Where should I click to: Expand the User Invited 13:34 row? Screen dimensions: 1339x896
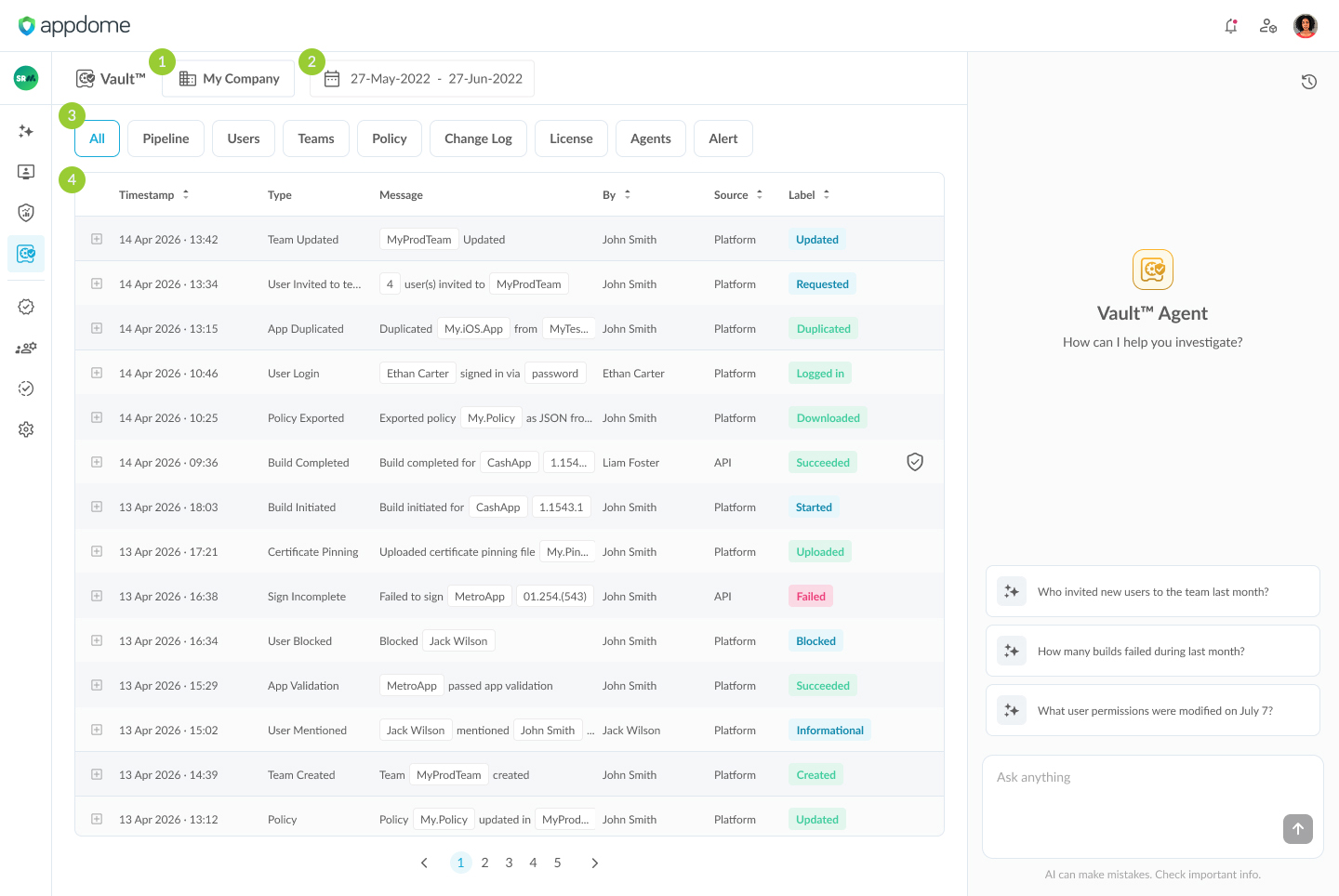click(x=97, y=283)
